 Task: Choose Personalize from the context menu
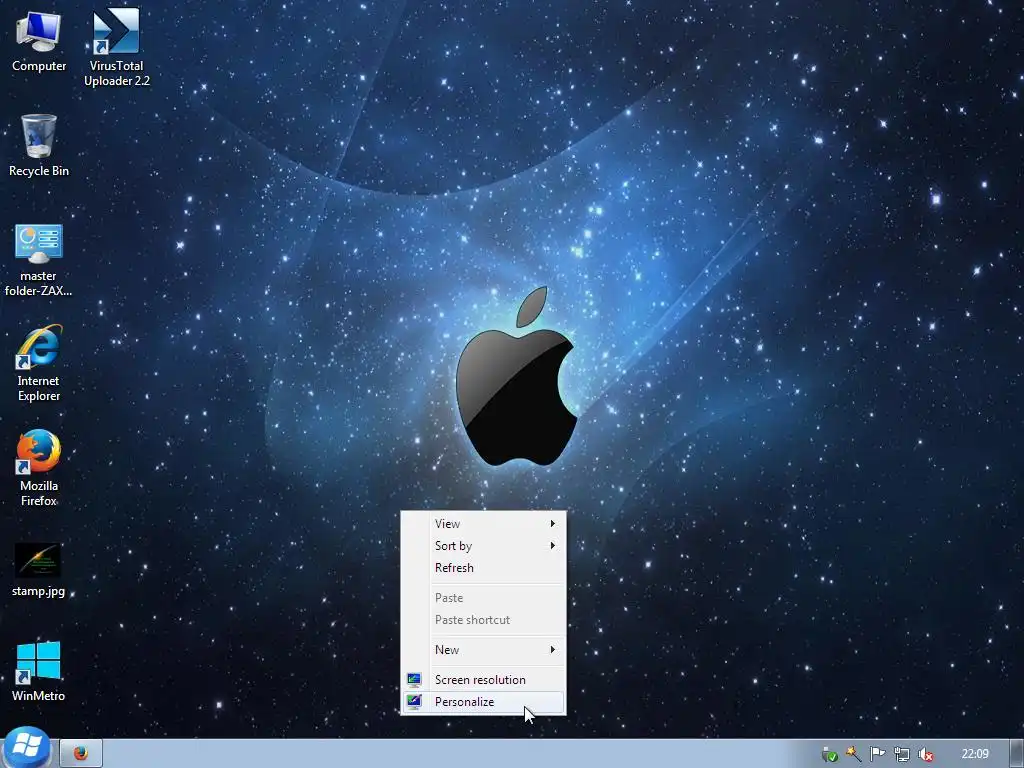483,702
